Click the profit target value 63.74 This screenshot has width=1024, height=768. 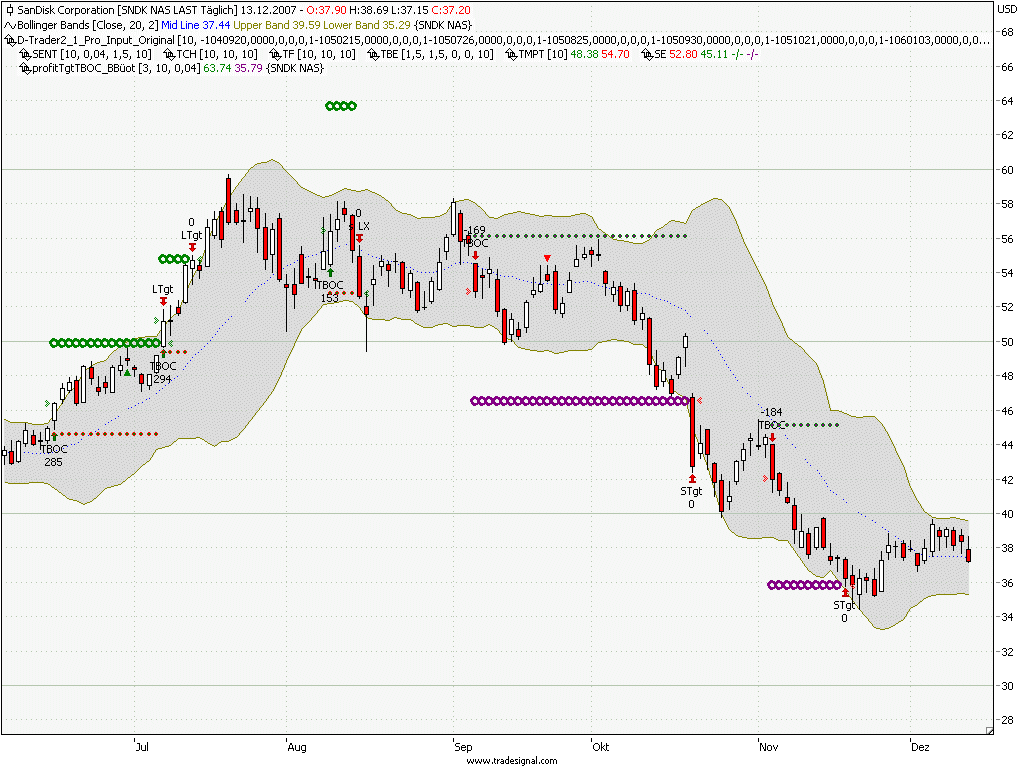tap(217, 68)
